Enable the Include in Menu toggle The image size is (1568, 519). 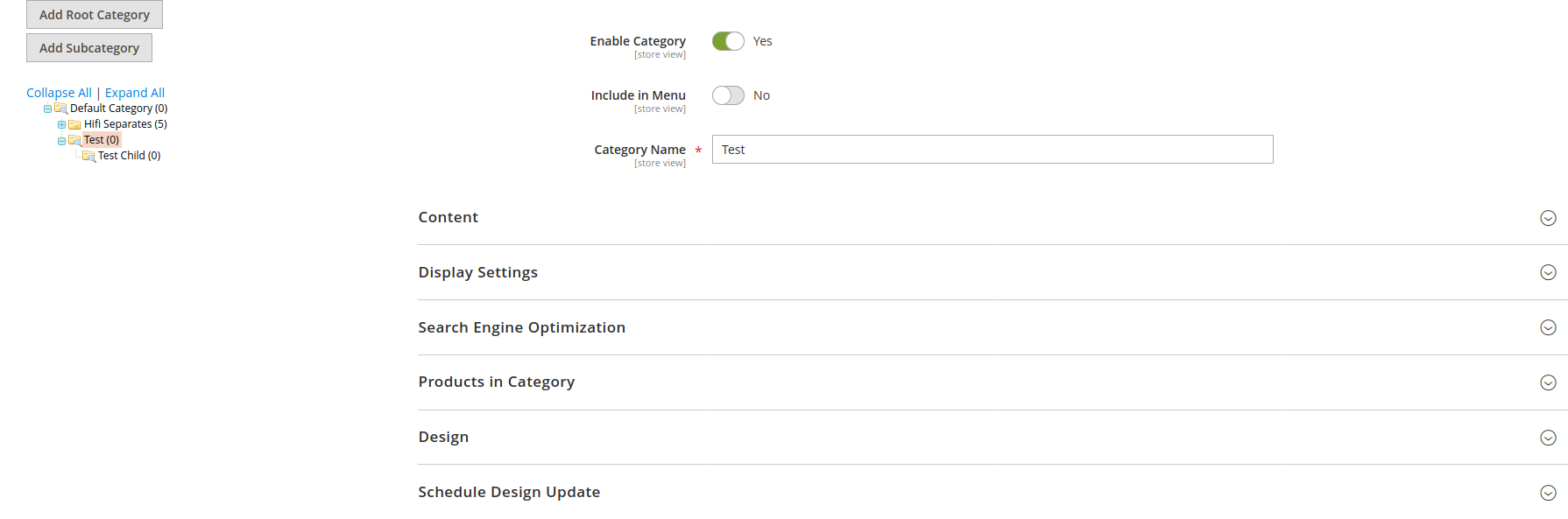click(x=727, y=95)
